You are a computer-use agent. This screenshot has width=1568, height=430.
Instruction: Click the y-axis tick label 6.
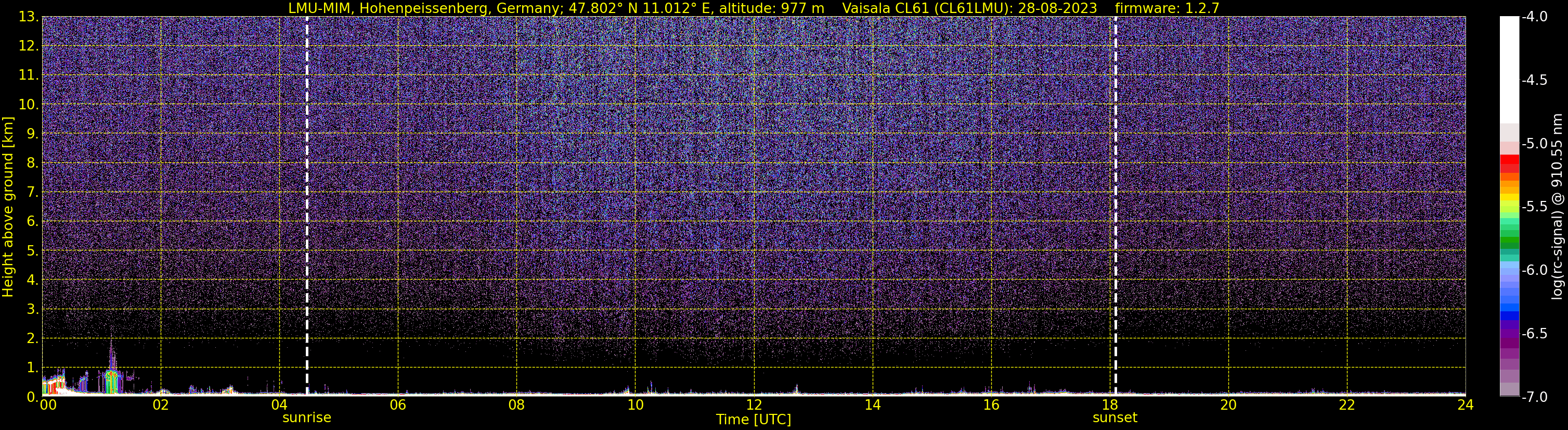tap(32, 221)
